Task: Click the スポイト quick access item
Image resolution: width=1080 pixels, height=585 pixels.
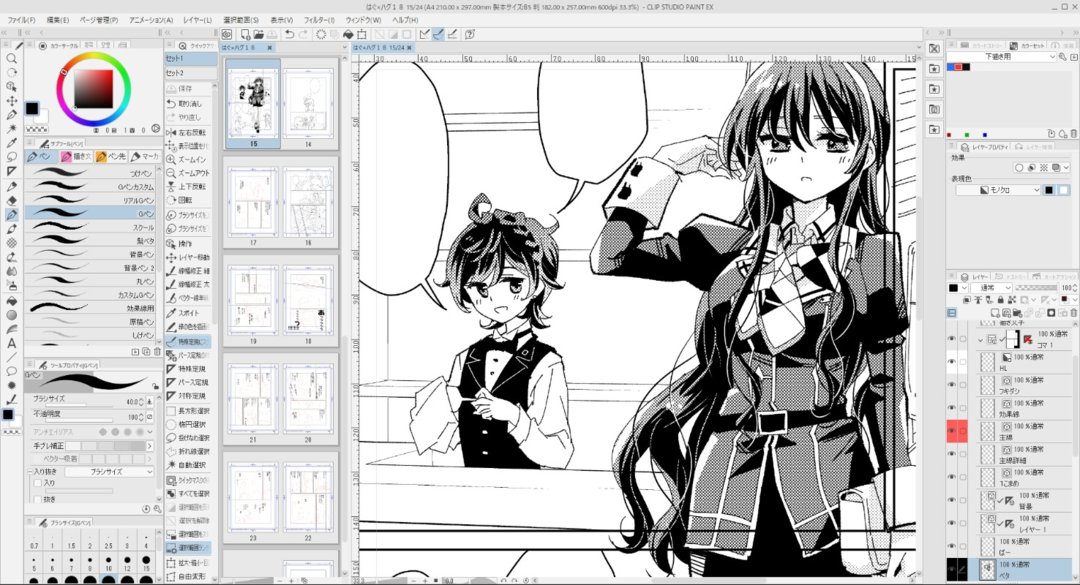Action: coord(188,313)
